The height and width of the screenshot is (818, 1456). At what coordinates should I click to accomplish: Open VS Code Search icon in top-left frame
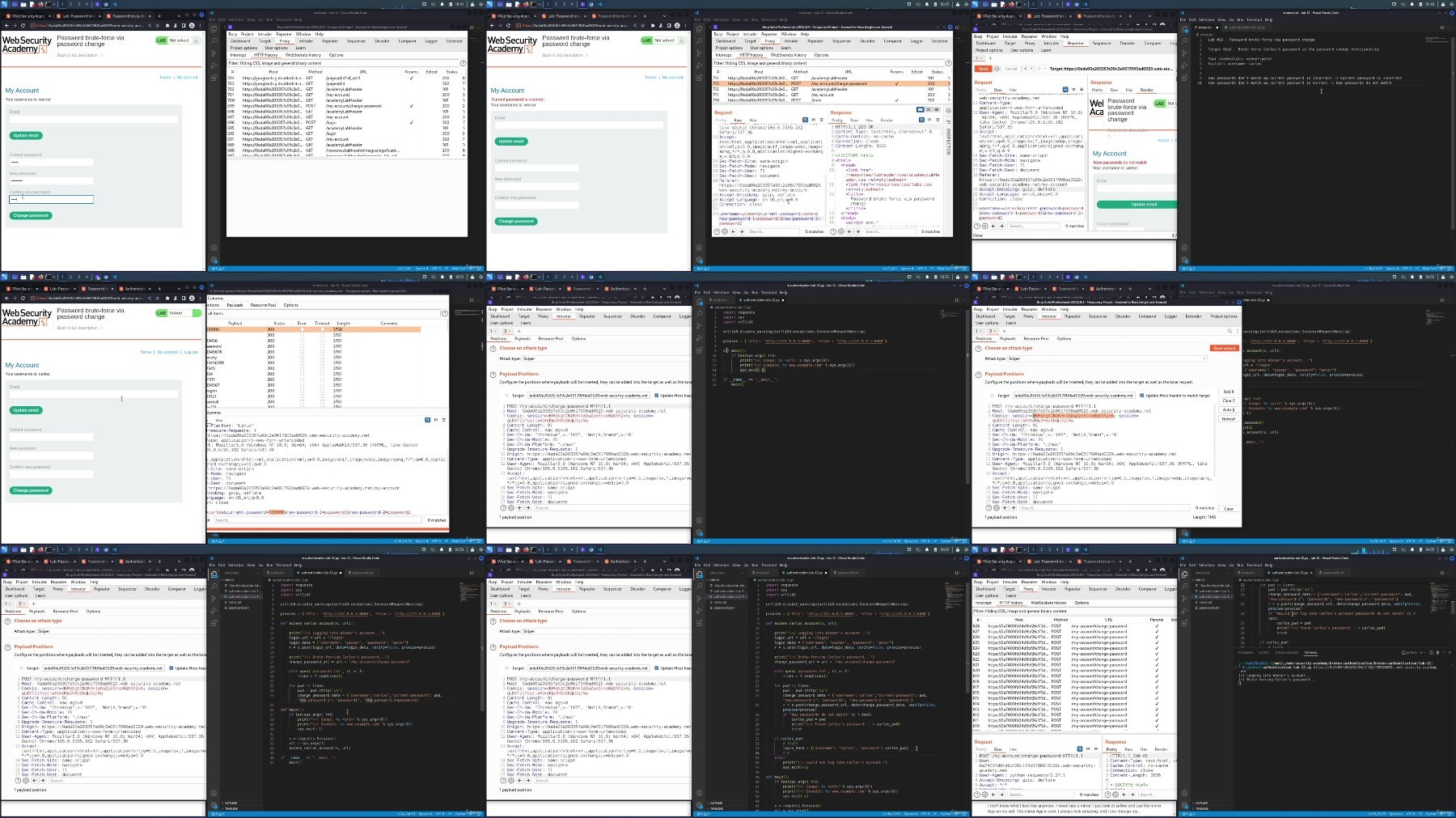pyautogui.click(x=214, y=40)
